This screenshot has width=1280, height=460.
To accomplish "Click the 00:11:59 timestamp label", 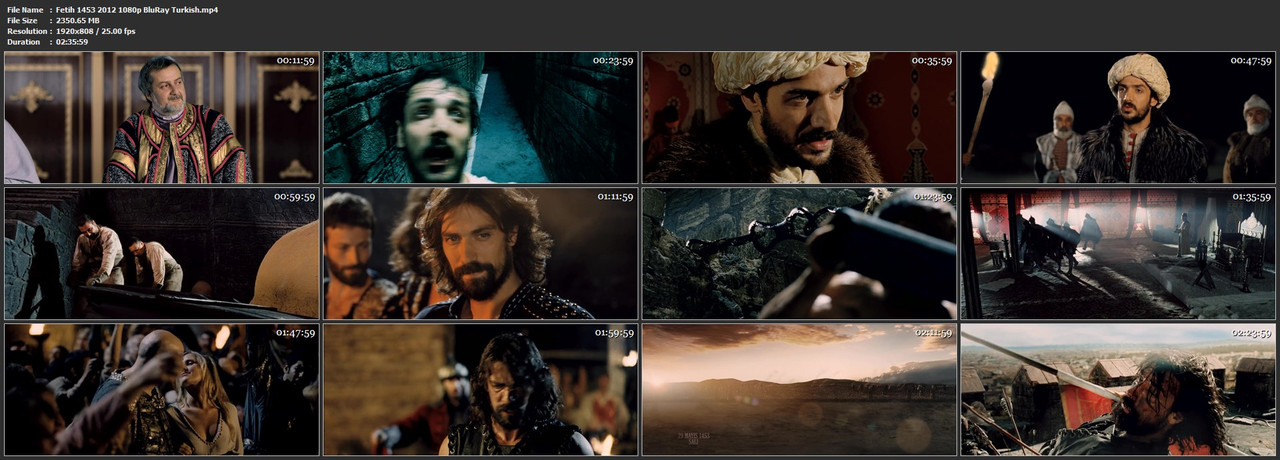I will click(295, 61).
